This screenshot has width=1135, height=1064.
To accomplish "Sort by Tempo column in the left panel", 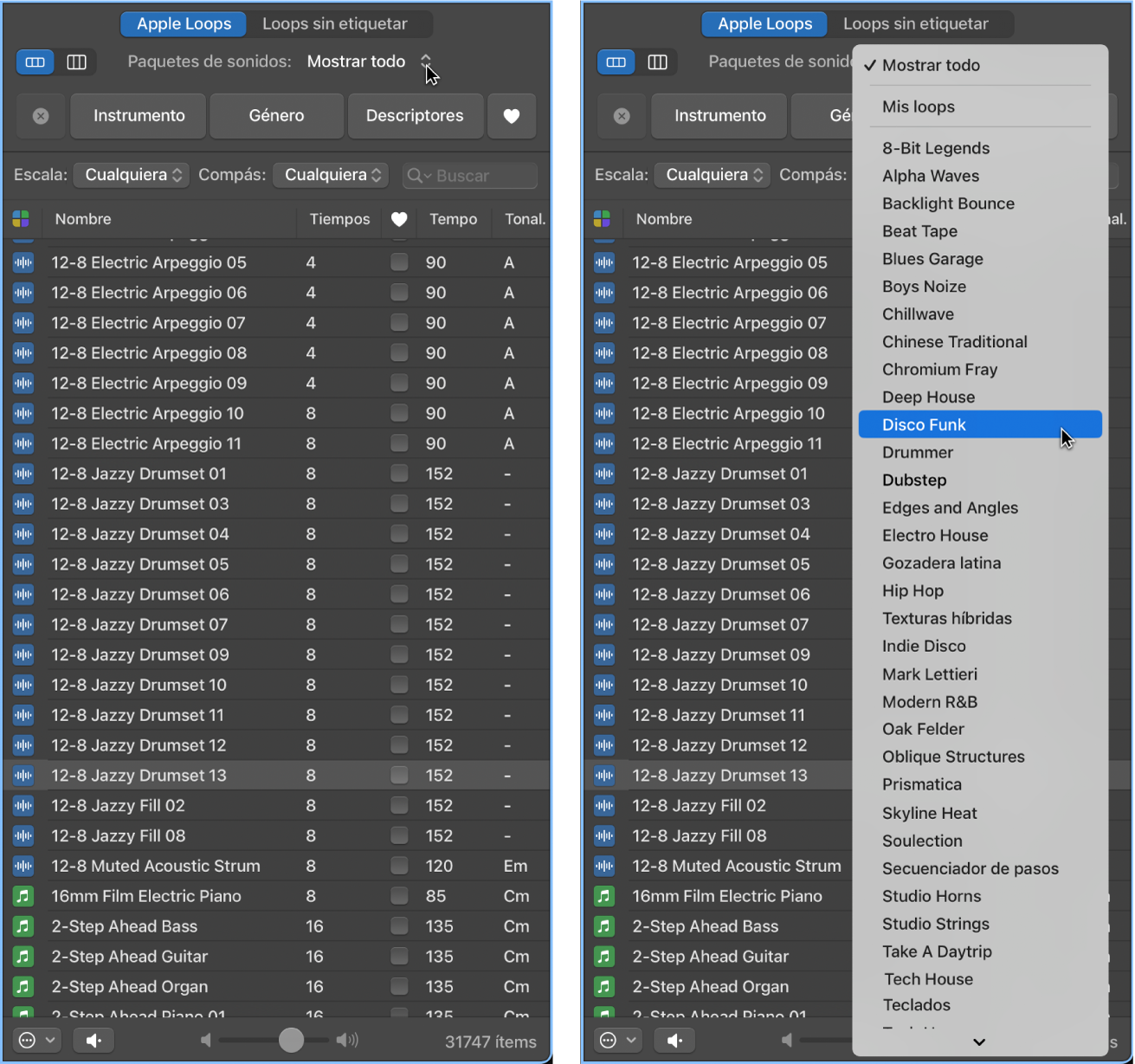I will coord(453,219).
